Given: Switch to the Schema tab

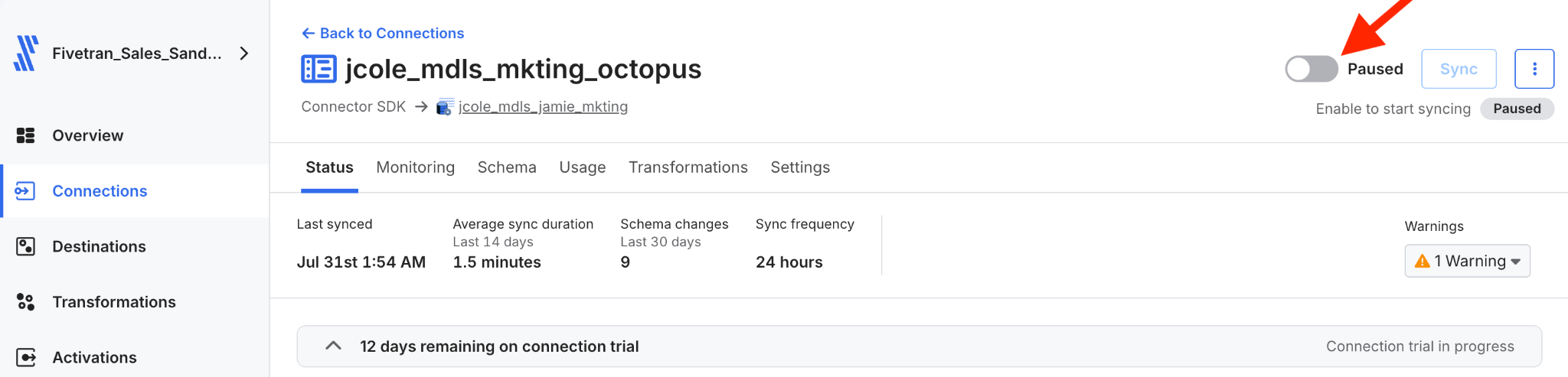Looking at the screenshot, I should 507,167.
